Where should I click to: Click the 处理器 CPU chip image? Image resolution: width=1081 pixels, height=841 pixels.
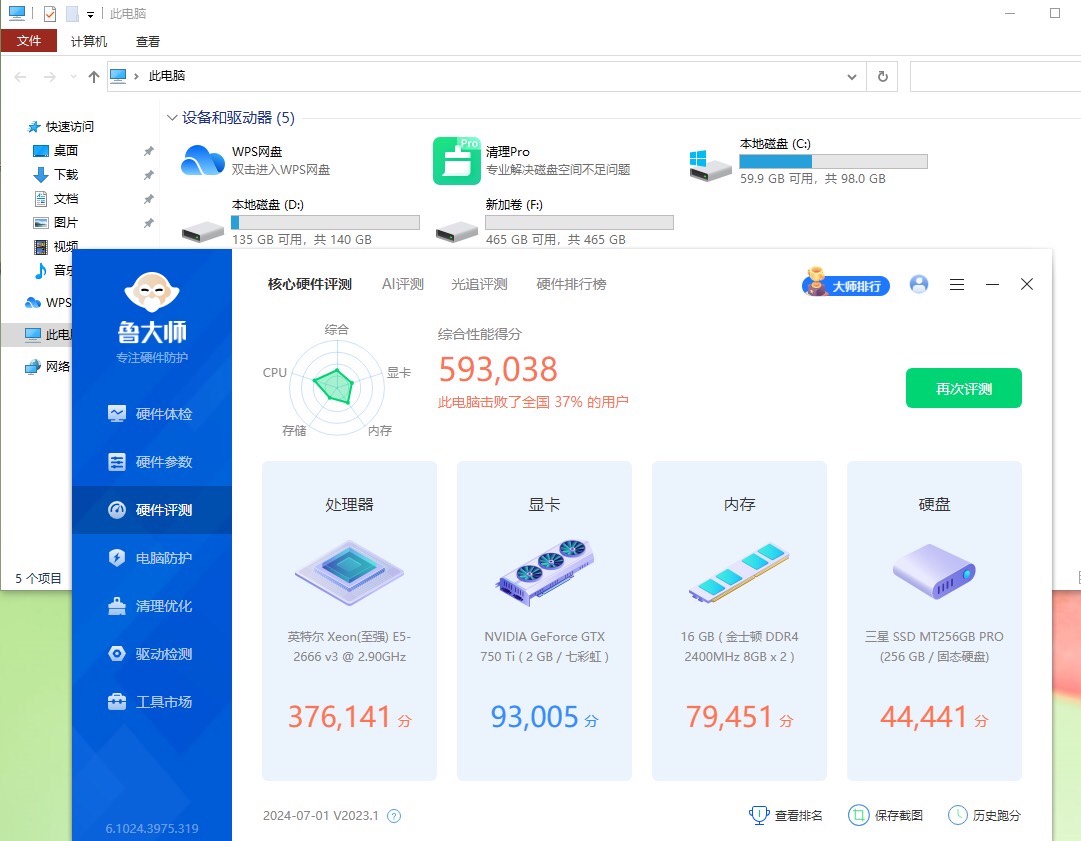pos(350,572)
